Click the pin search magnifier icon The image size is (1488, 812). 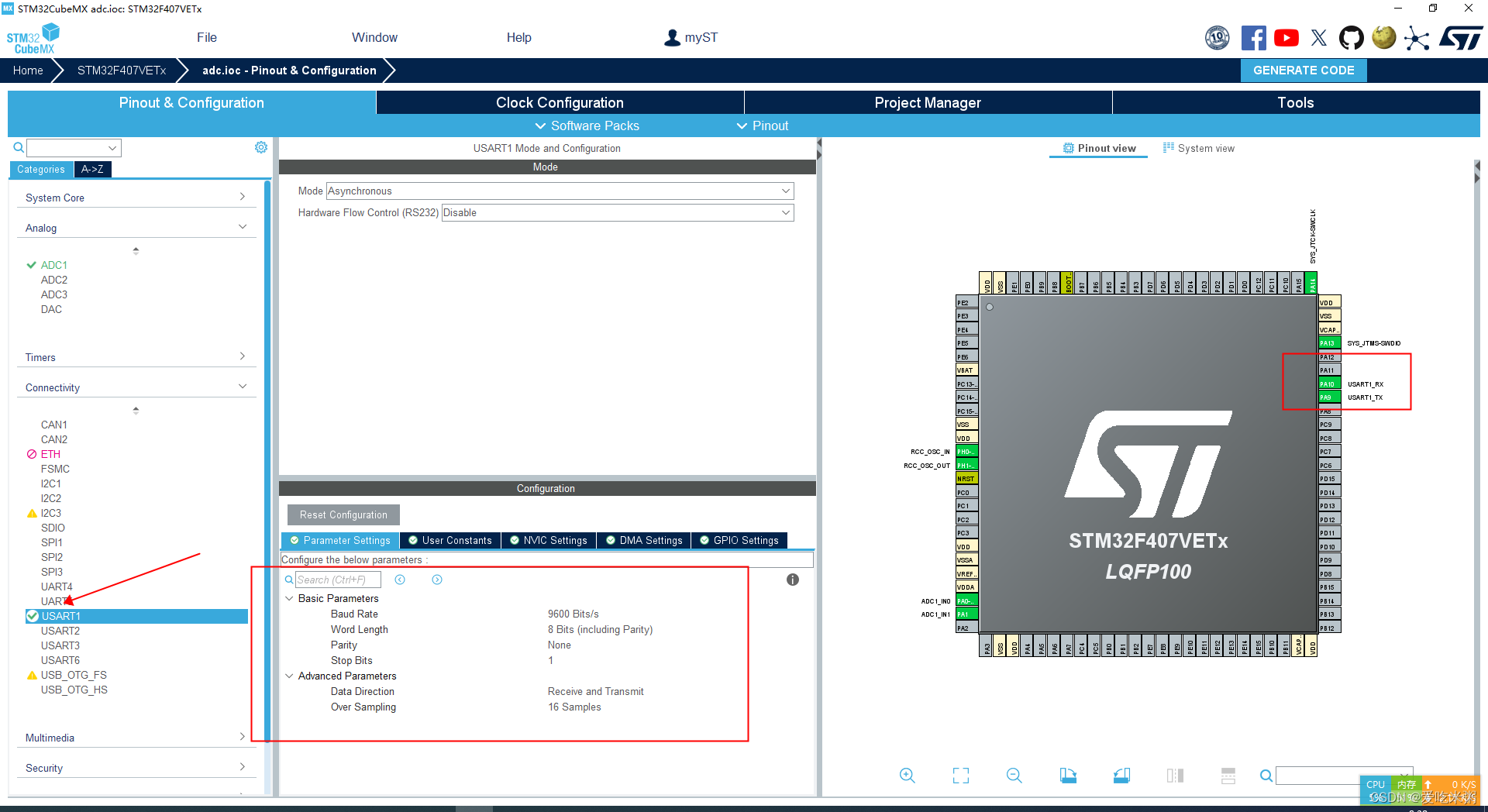coord(1266,776)
